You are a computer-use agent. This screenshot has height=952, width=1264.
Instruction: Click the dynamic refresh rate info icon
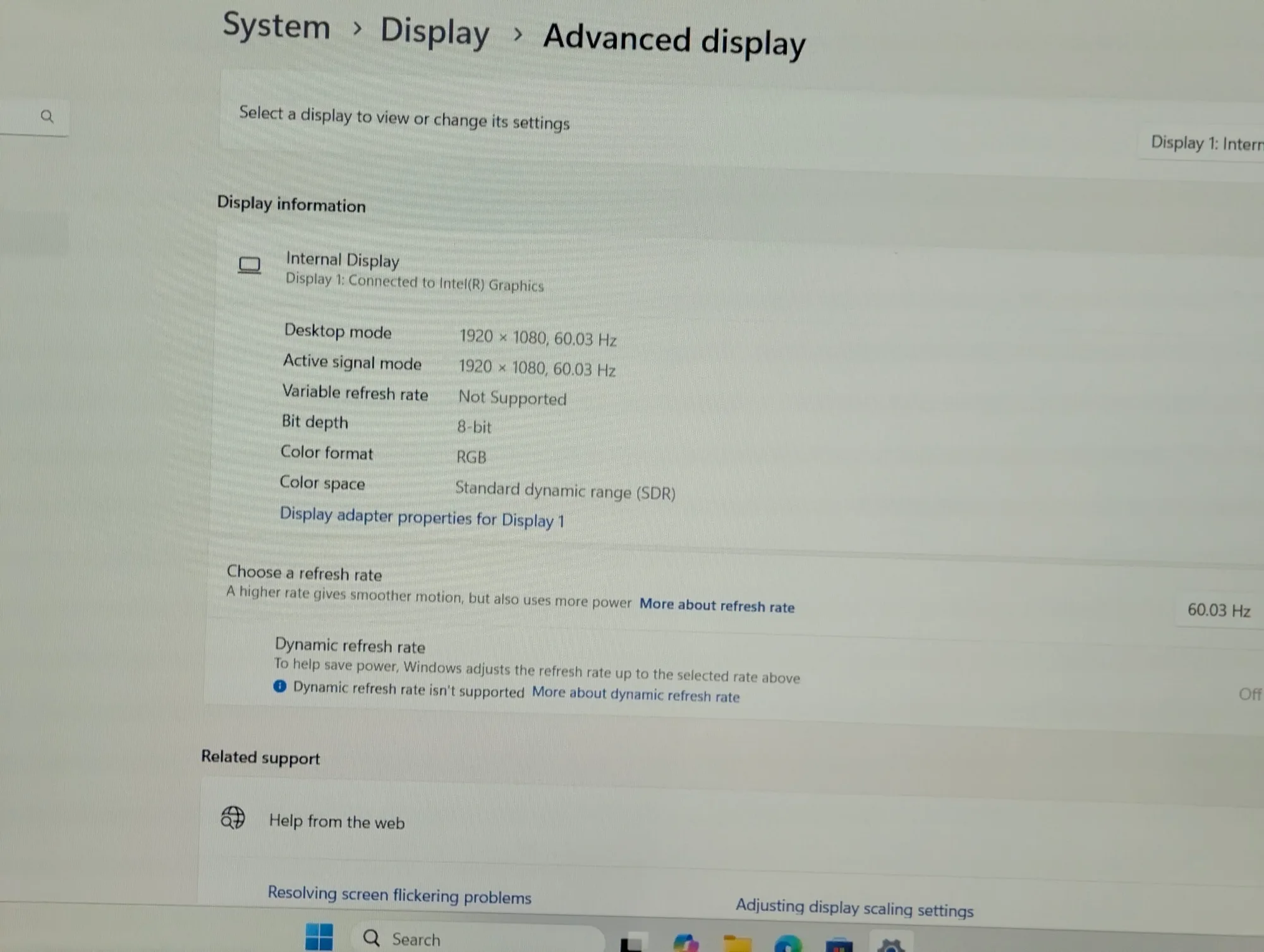280,686
